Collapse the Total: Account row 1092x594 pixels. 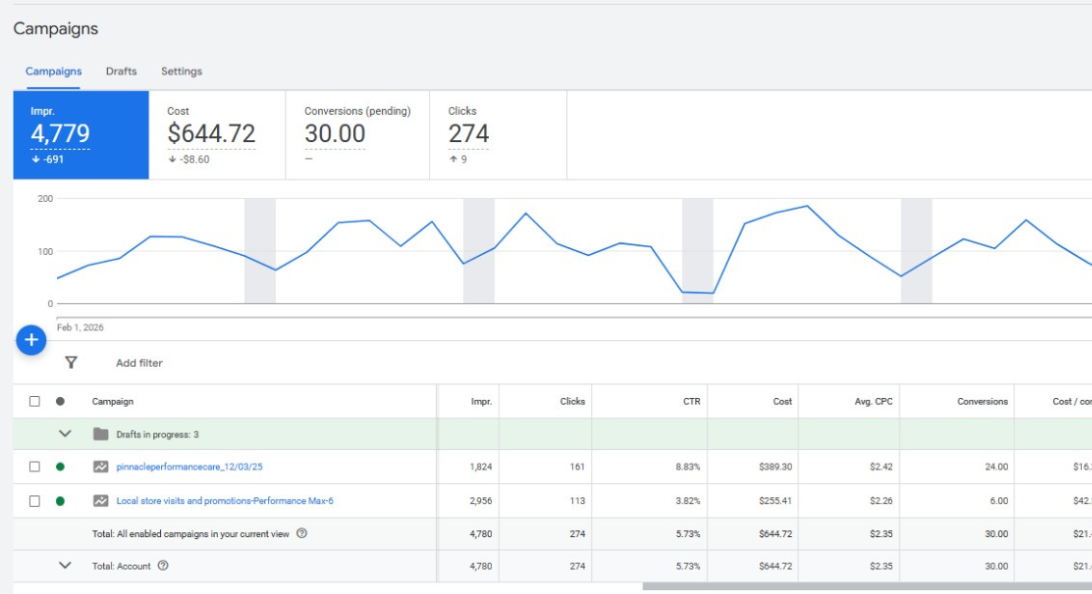64,566
